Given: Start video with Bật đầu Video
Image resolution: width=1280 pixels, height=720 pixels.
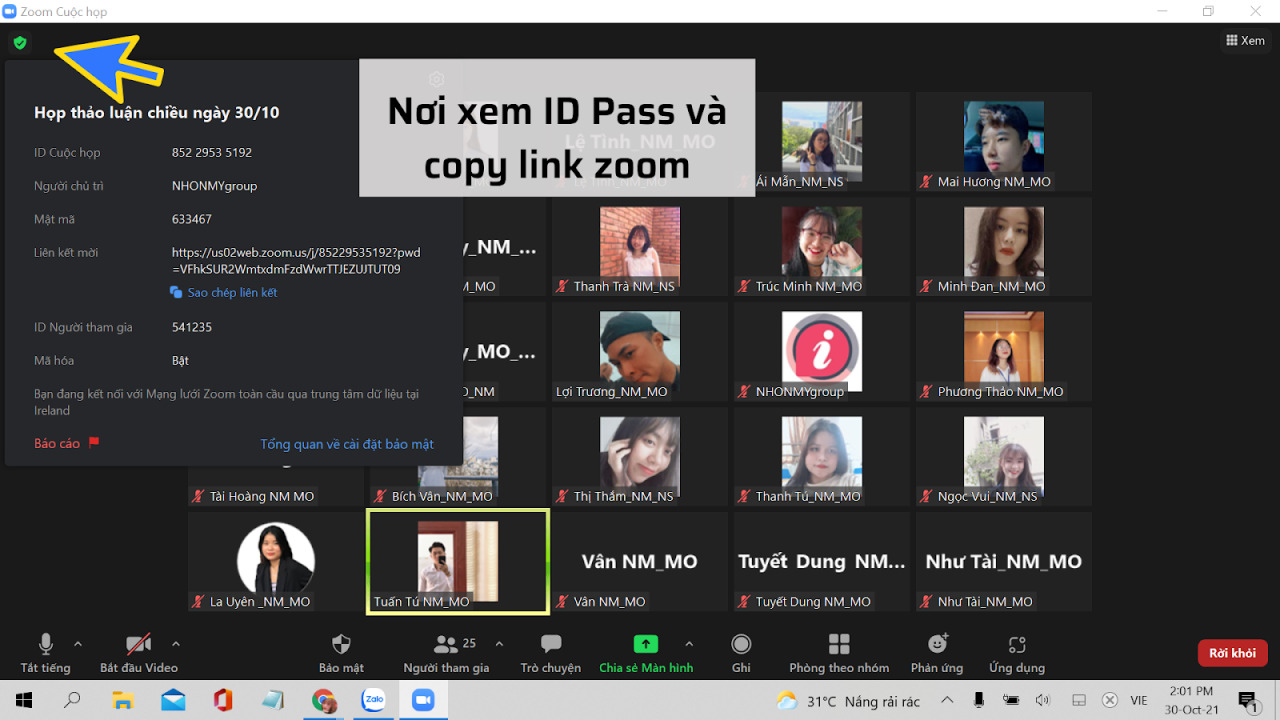Looking at the screenshot, I should (138, 650).
